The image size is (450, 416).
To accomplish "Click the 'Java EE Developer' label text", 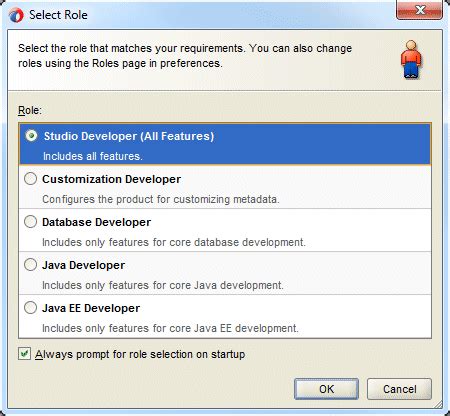I will pos(91,308).
